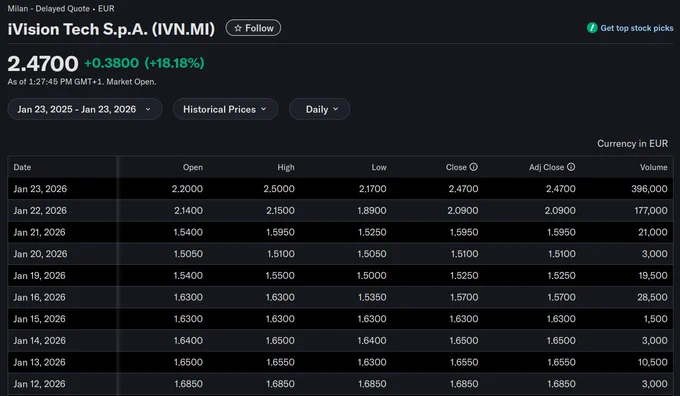
Task: Click volume 1,500 for Jan 15, 2026
Action: tap(656, 319)
